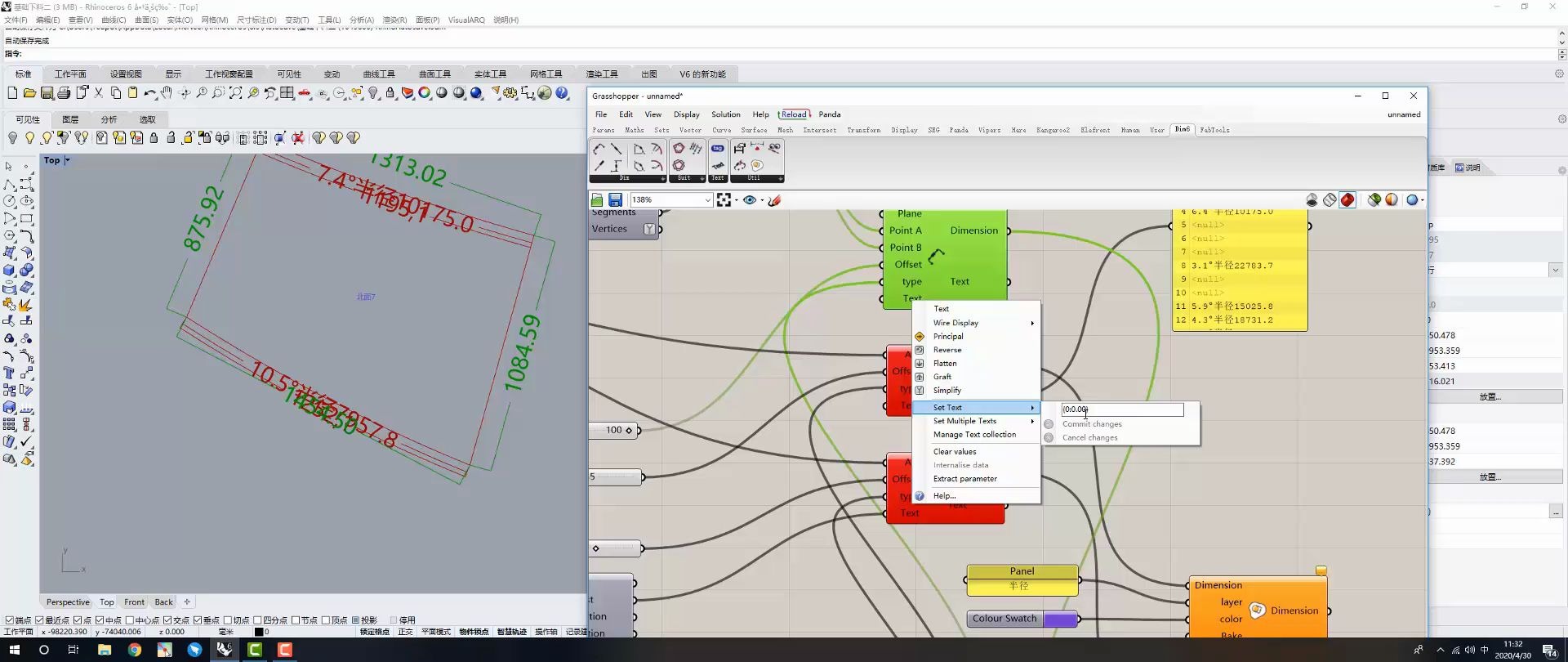Toggle the 中点 osnap checkbox

(x=100, y=620)
